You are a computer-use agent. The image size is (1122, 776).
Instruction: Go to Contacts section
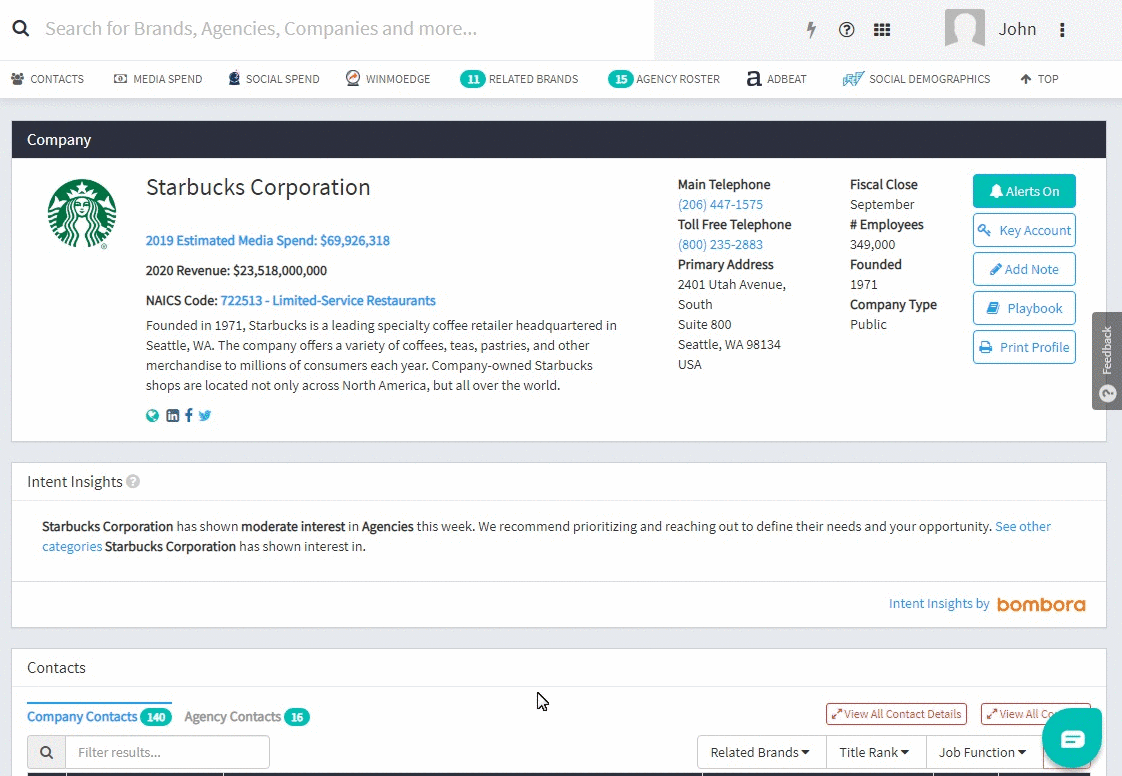47,79
